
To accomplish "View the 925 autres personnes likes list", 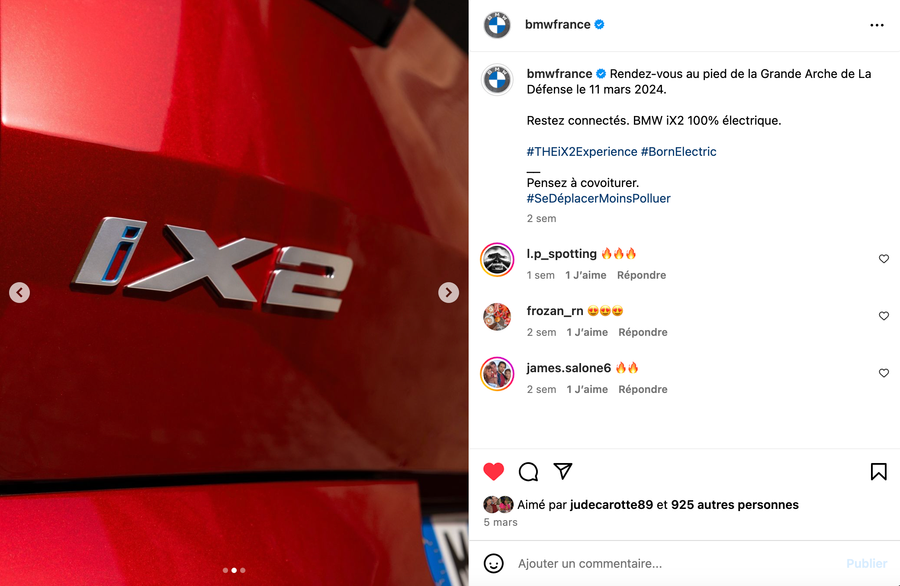I will (735, 505).
